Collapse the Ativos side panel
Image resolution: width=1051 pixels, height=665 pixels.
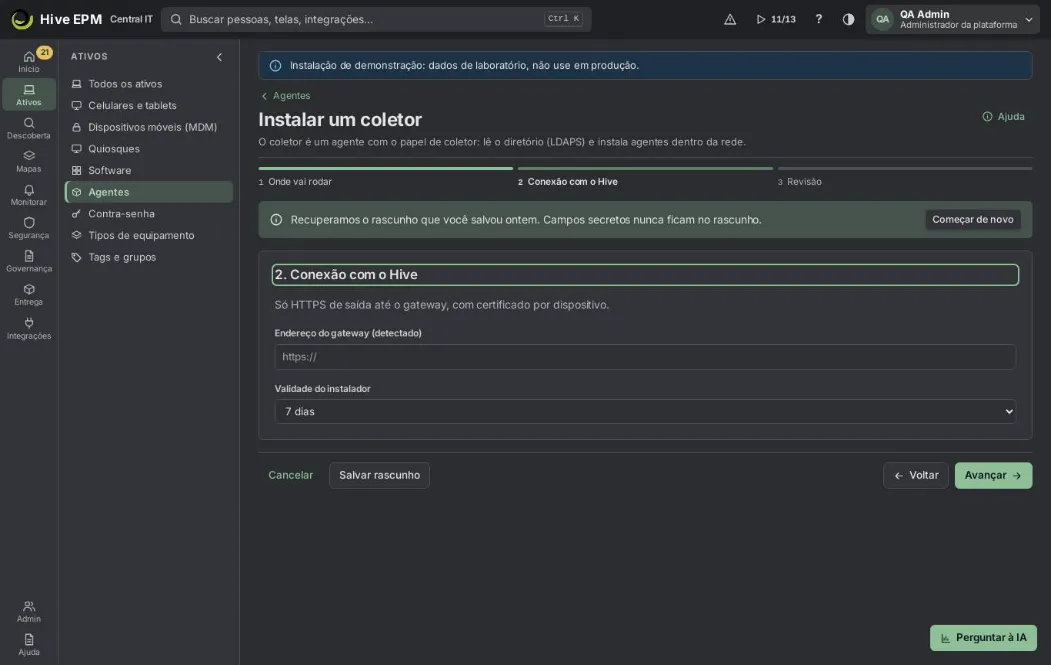(x=219, y=57)
